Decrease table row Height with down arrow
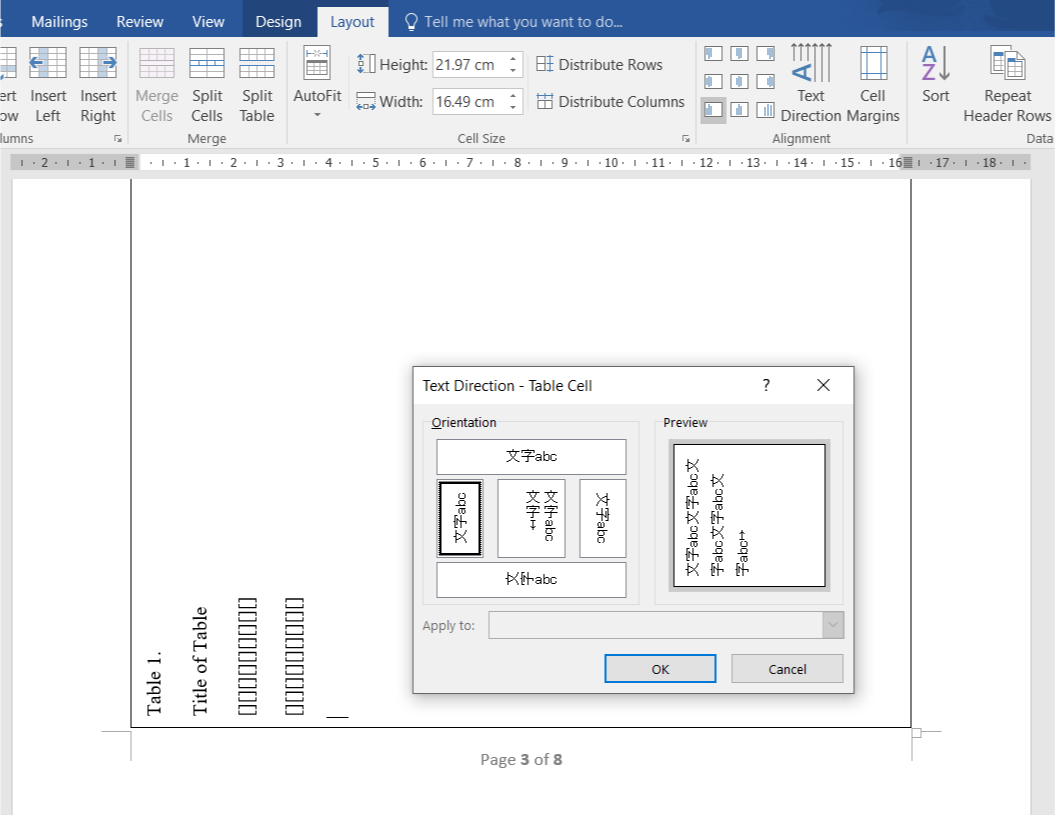The height and width of the screenshot is (815, 1055). (513, 71)
